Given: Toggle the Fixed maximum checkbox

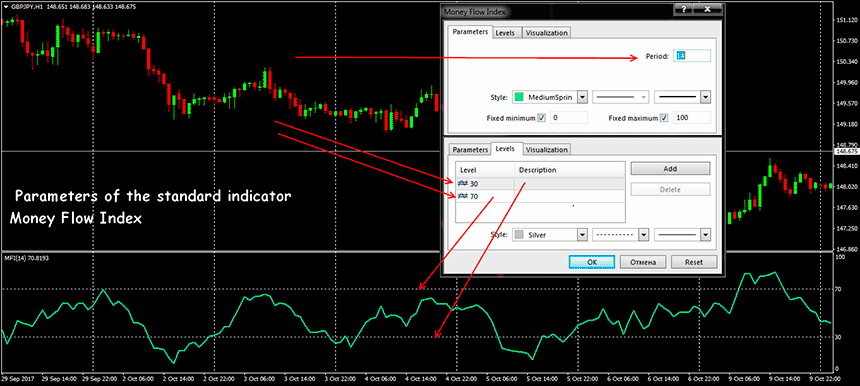Looking at the screenshot, I should (664, 118).
